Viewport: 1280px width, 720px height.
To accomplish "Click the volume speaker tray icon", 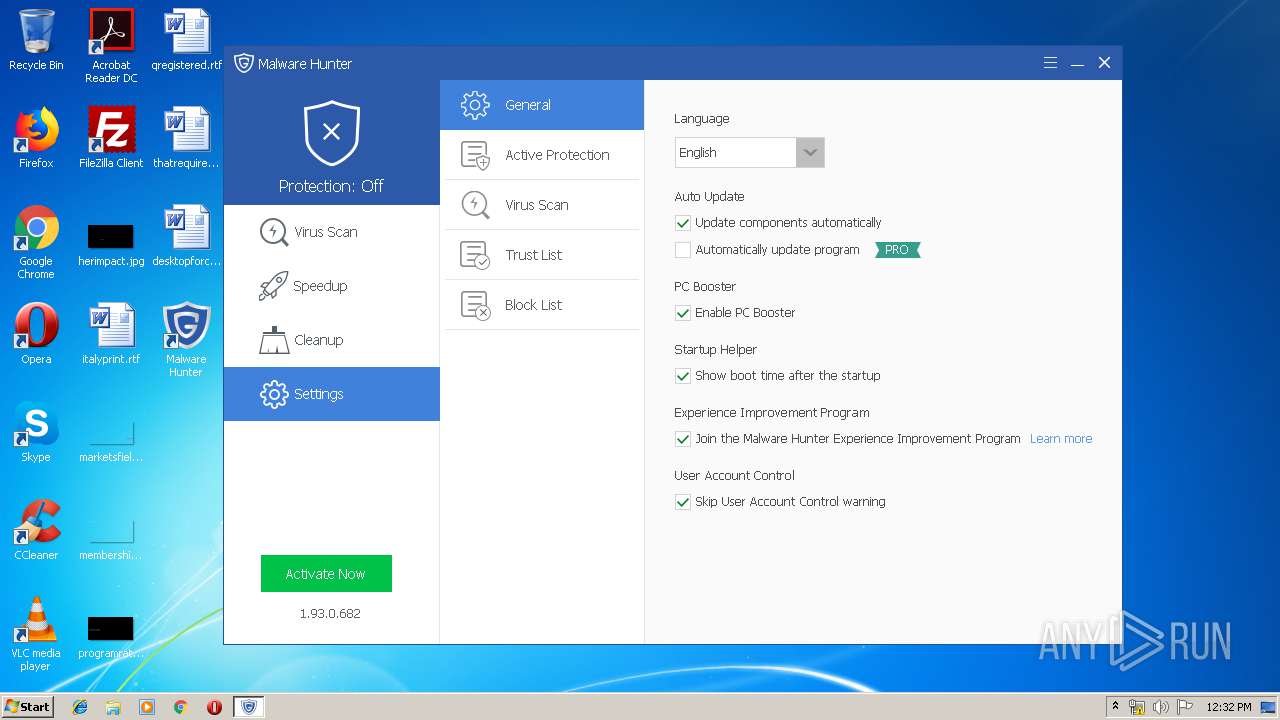I will coord(1161,707).
